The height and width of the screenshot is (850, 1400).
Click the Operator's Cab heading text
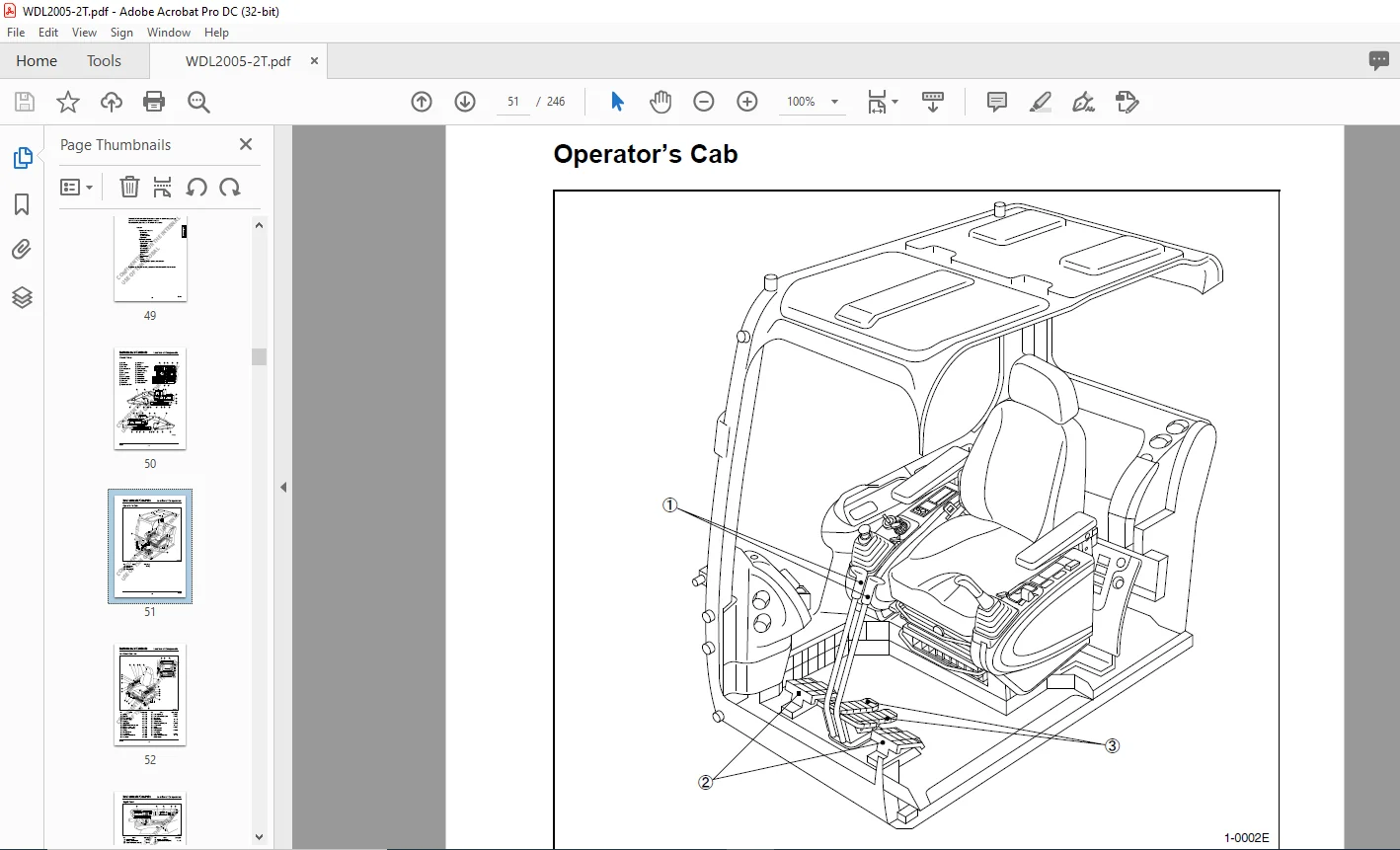(646, 154)
